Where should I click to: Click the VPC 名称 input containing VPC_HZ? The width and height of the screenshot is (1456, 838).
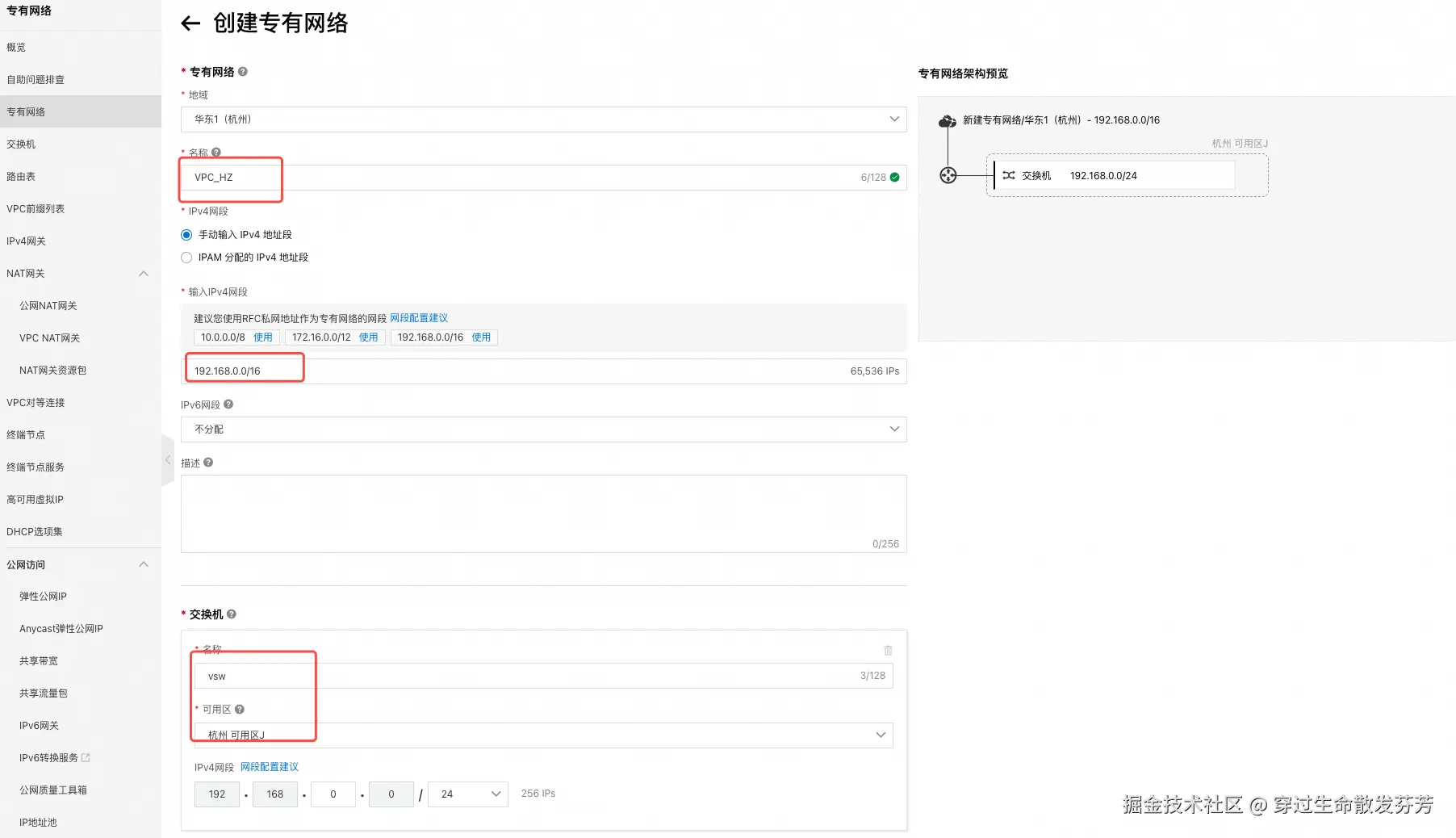544,178
